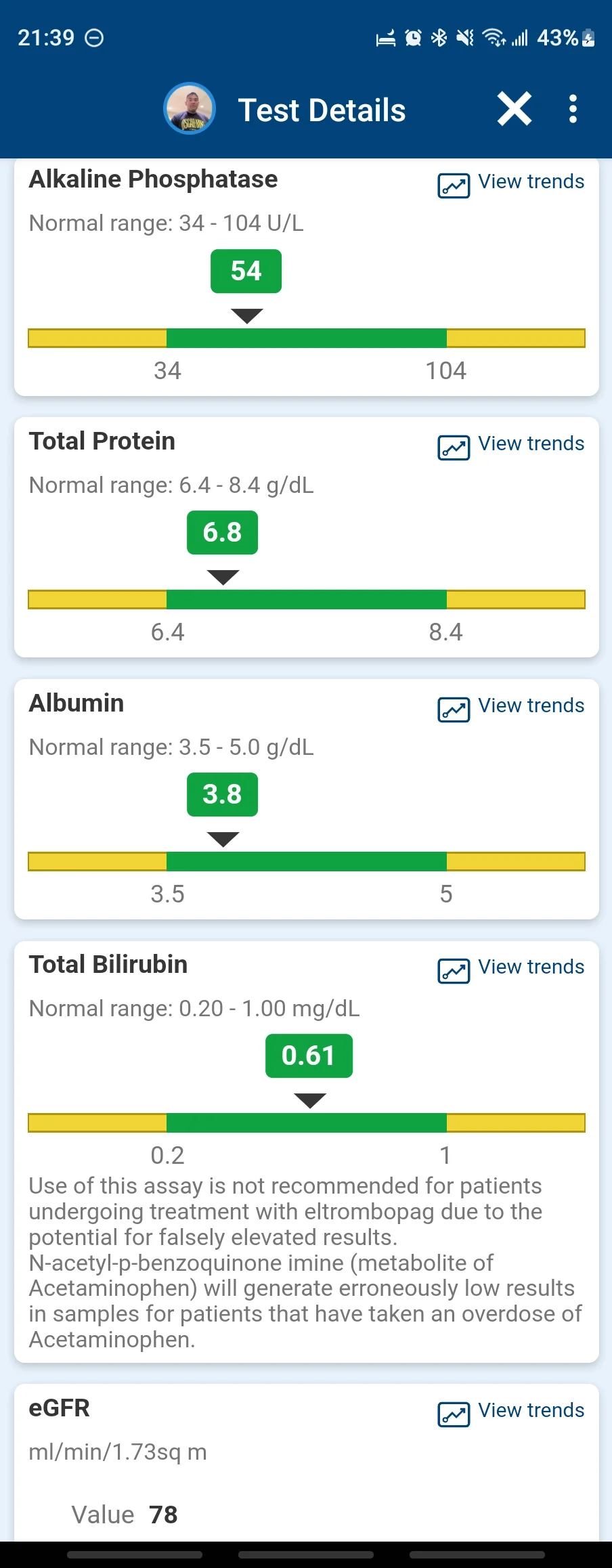Open View trends link for Albumin
The image size is (612, 1568).
pos(531,705)
